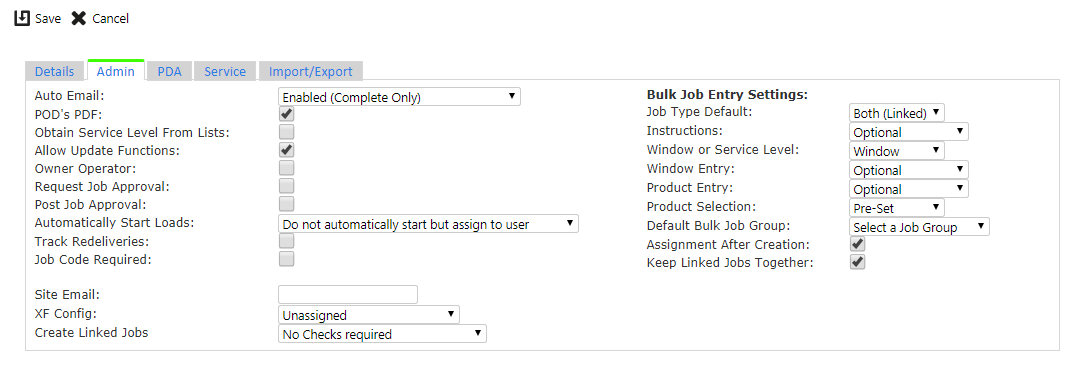Viewport: 1089px width, 378px height.
Task: Click the Save disk icon
Action: [x=22, y=18]
